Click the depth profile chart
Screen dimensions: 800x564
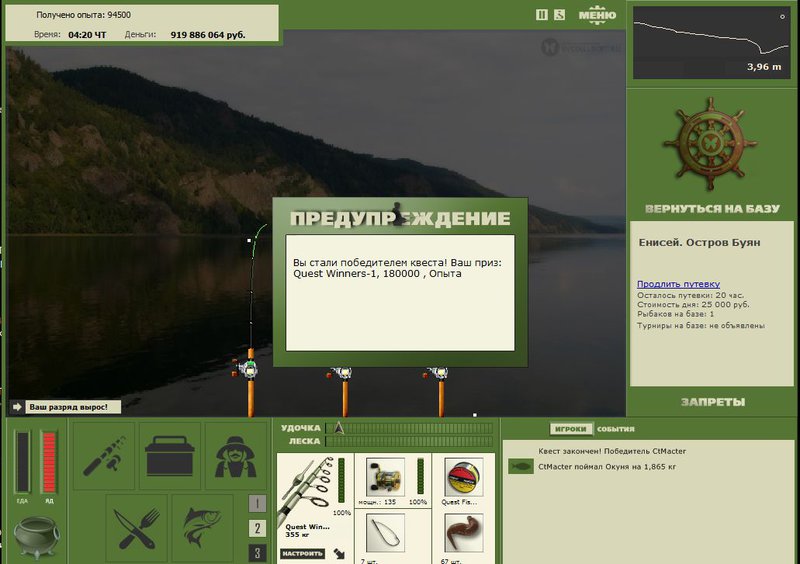click(711, 42)
